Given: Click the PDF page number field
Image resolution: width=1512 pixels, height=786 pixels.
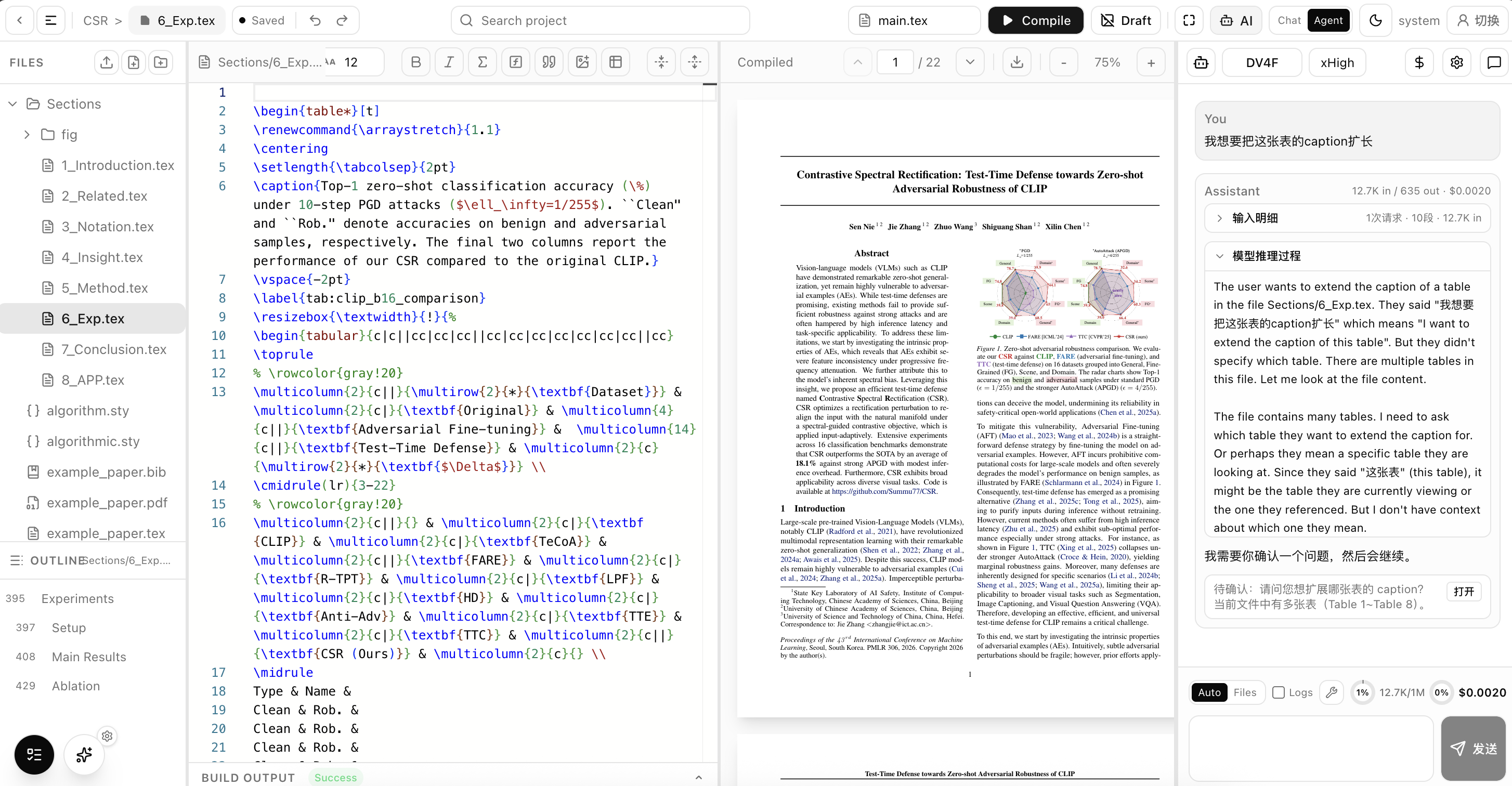Looking at the screenshot, I should [x=895, y=62].
